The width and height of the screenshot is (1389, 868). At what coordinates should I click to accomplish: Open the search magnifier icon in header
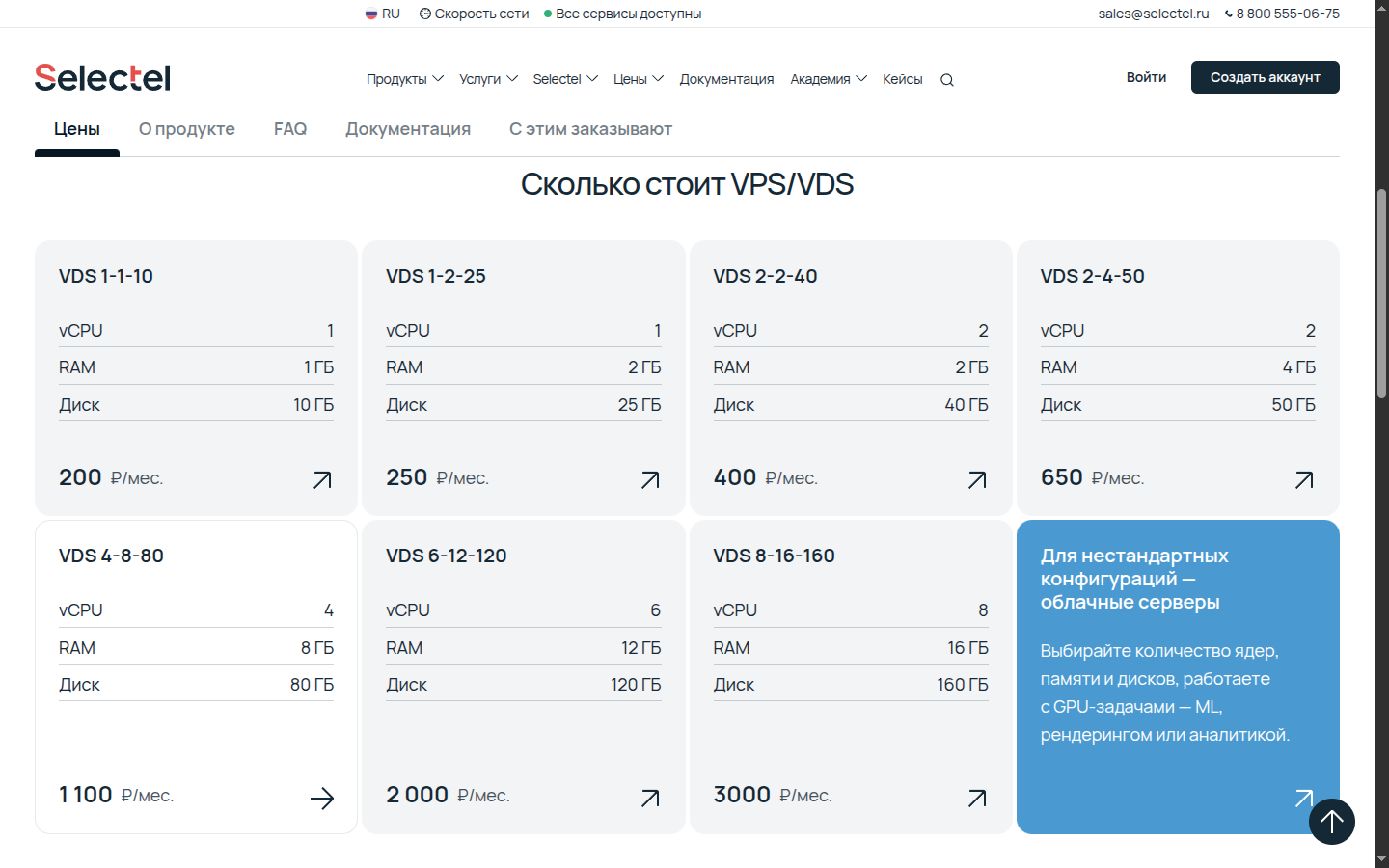(947, 80)
